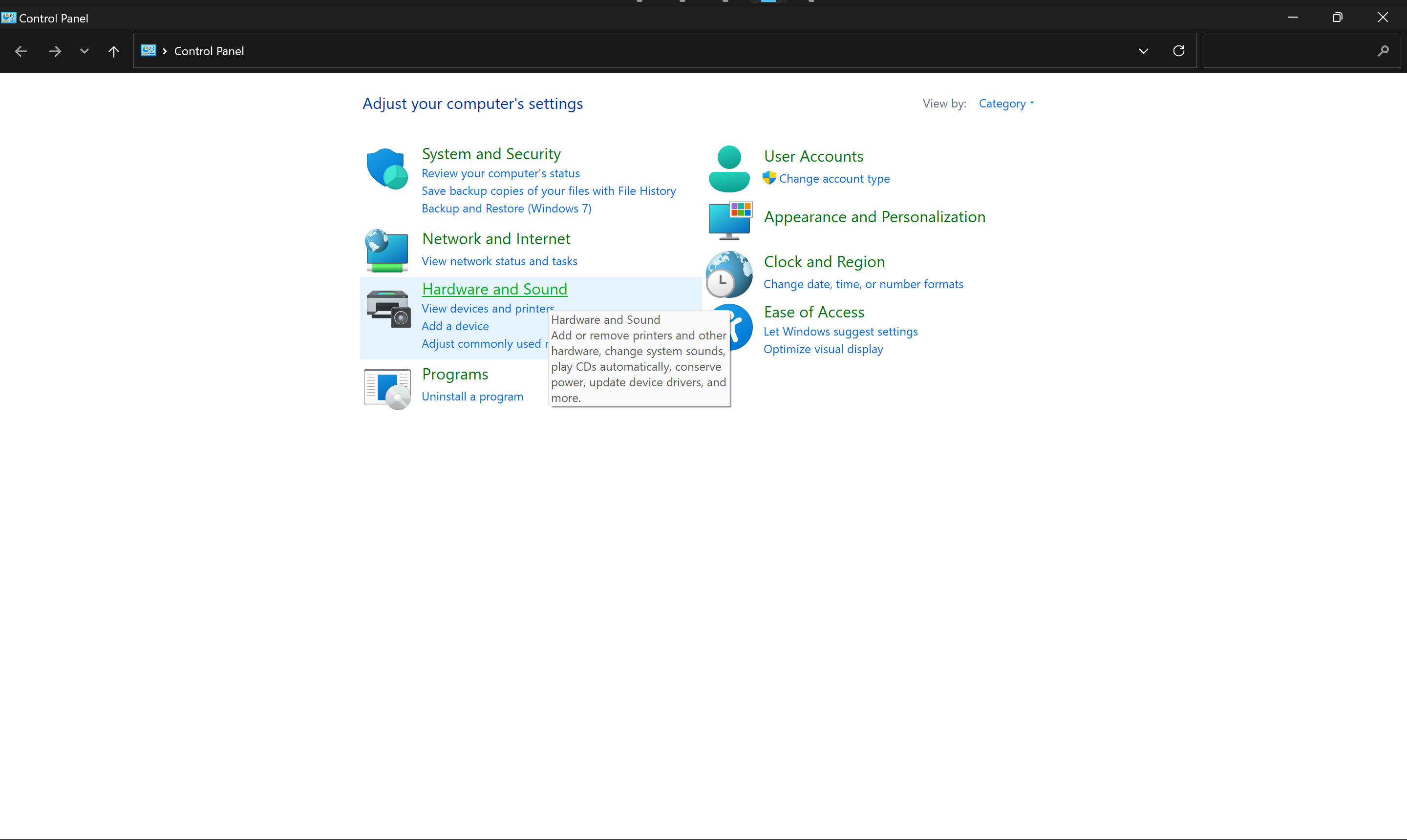The image size is (1407, 840).
Task: Click the search magnifier icon
Action: 1383,51
